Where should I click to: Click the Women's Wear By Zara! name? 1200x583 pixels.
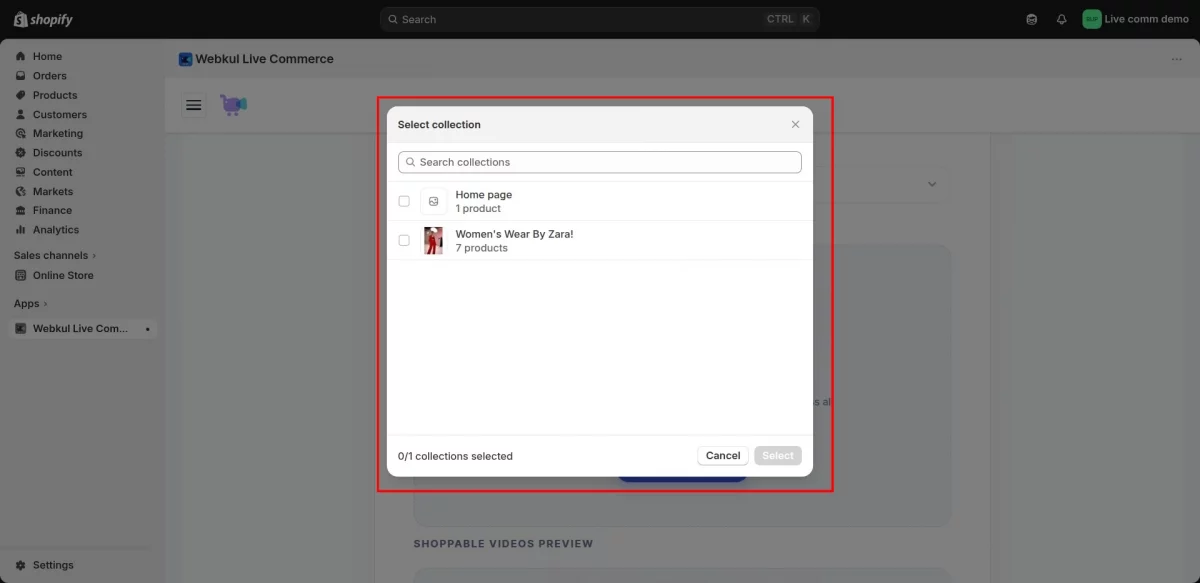point(514,234)
